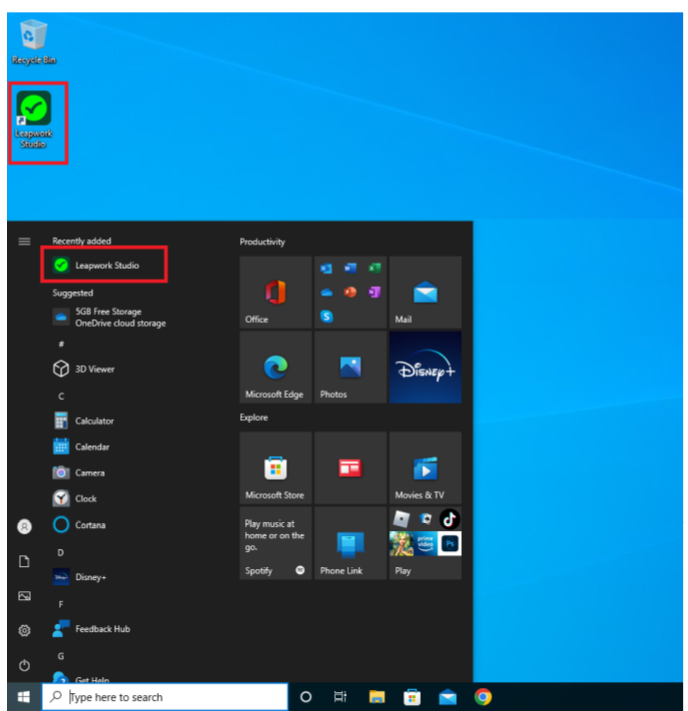Click the Windows Start button
Image resolution: width=688 pixels, height=711 pixels.
click(24, 697)
